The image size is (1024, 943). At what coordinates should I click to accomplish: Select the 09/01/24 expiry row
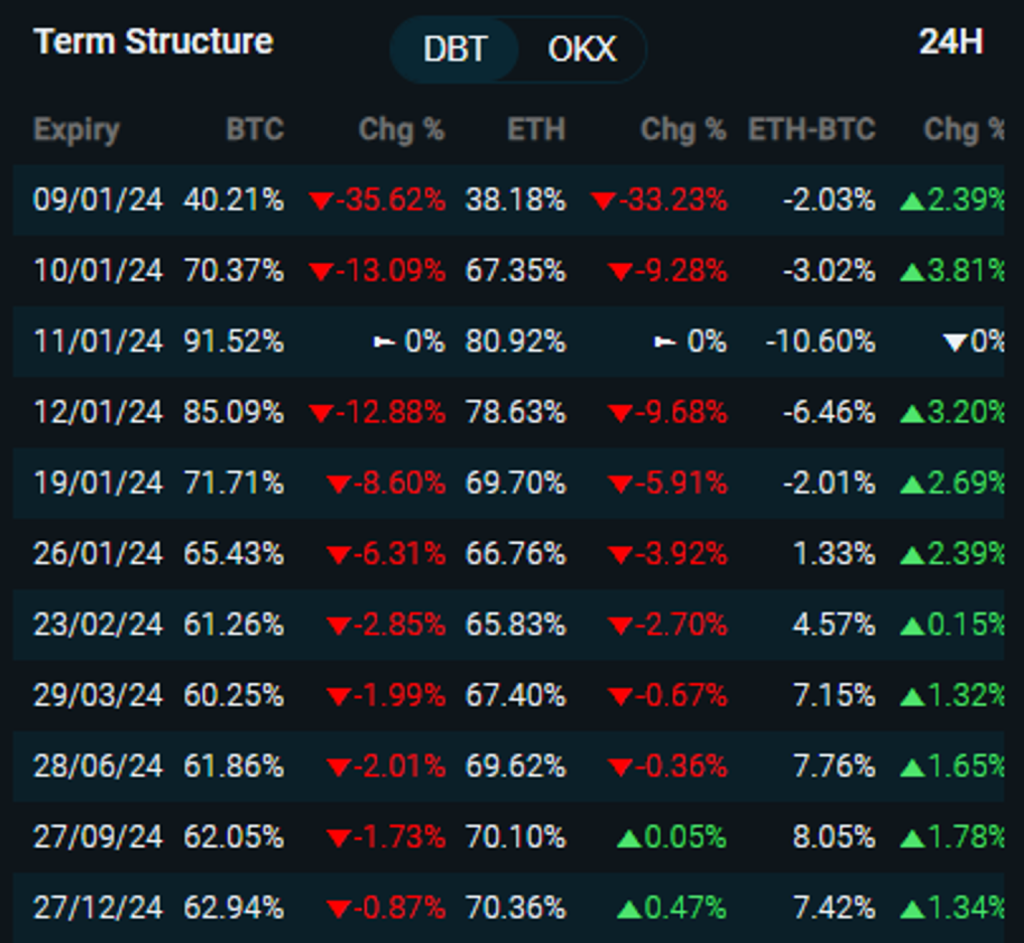point(97,200)
